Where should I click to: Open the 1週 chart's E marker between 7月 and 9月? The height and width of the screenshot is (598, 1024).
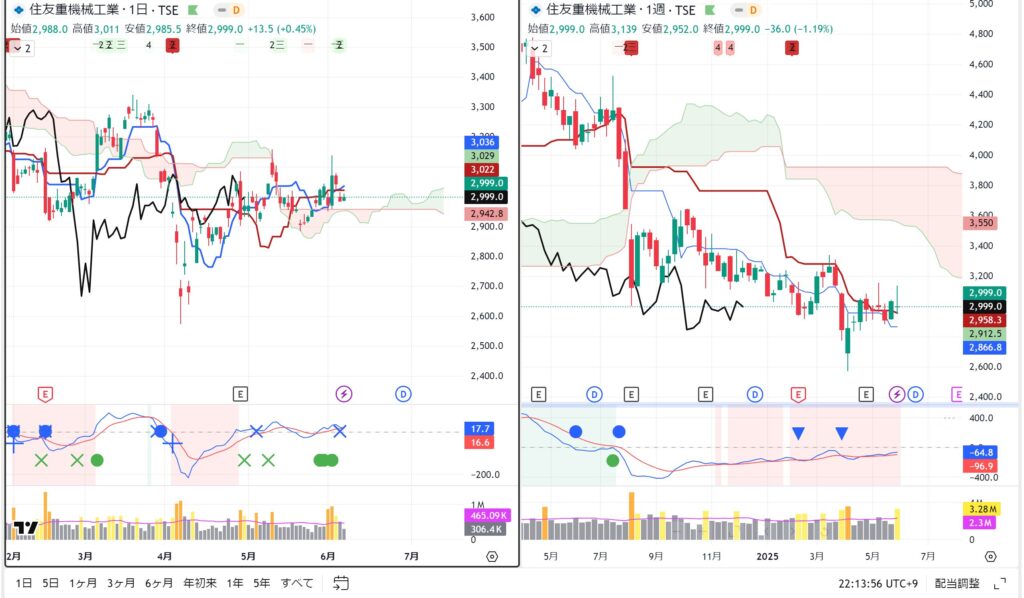[631, 394]
